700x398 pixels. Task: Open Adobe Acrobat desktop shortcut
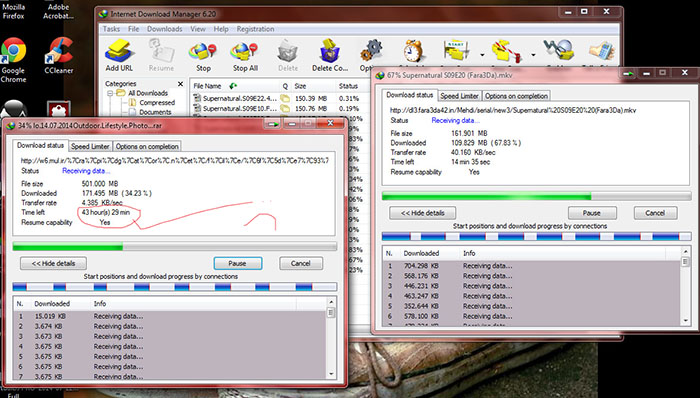[x=58, y=11]
